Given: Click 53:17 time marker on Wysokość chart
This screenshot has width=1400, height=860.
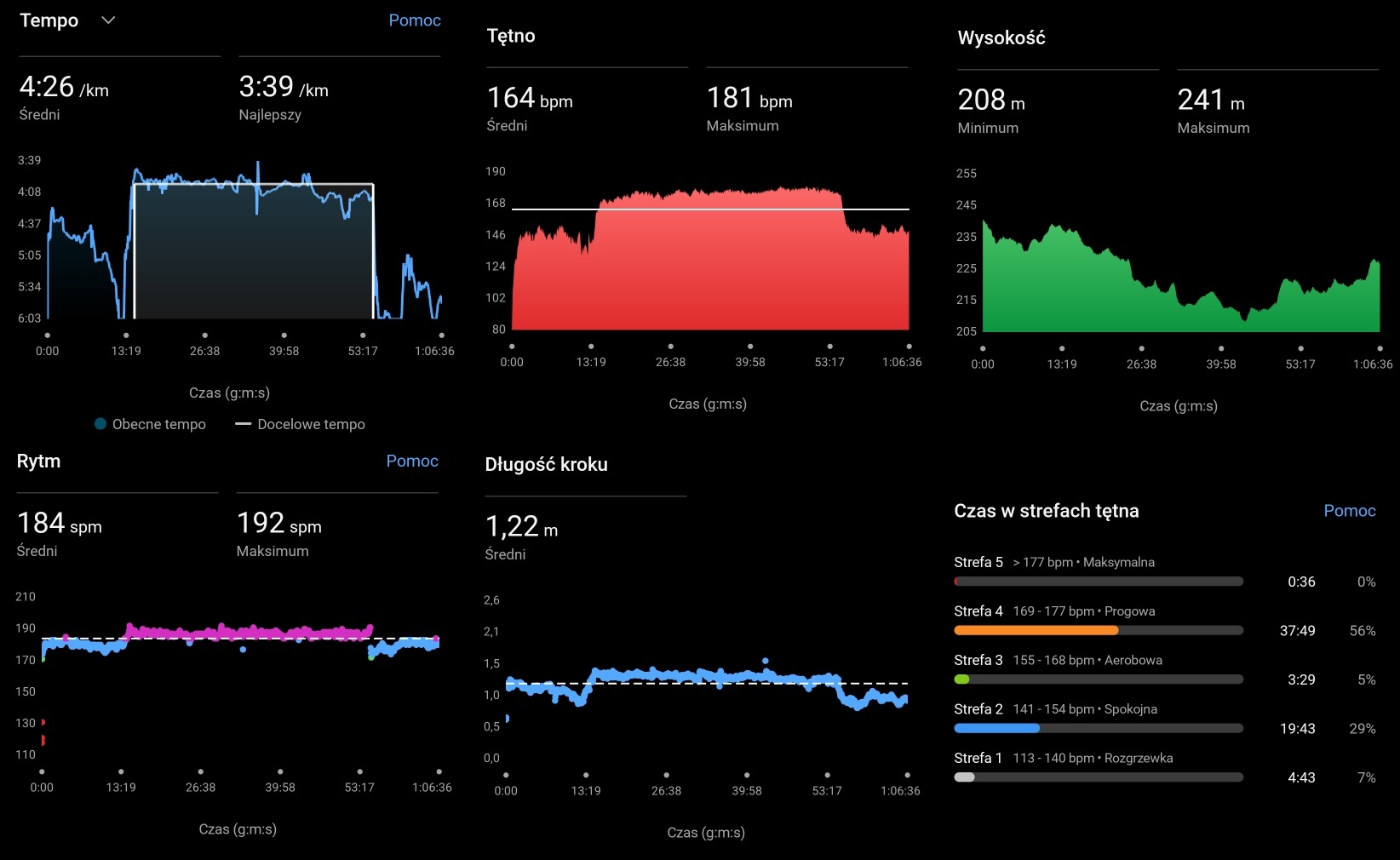Looking at the screenshot, I should 1300,364.
